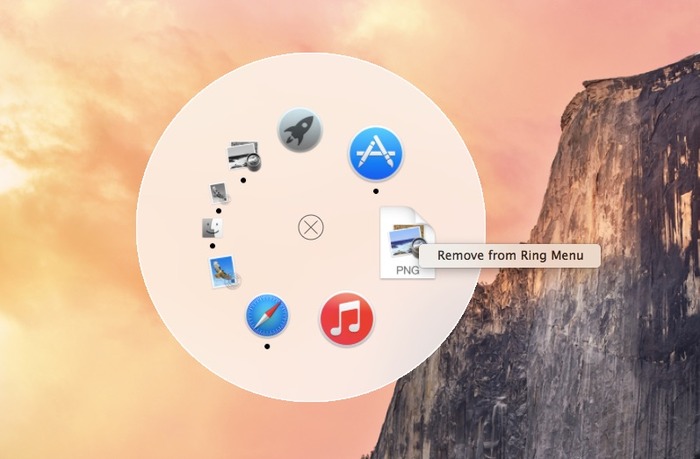Open the photos with loupe icon
The image size is (700, 459).
tap(244, 156)
